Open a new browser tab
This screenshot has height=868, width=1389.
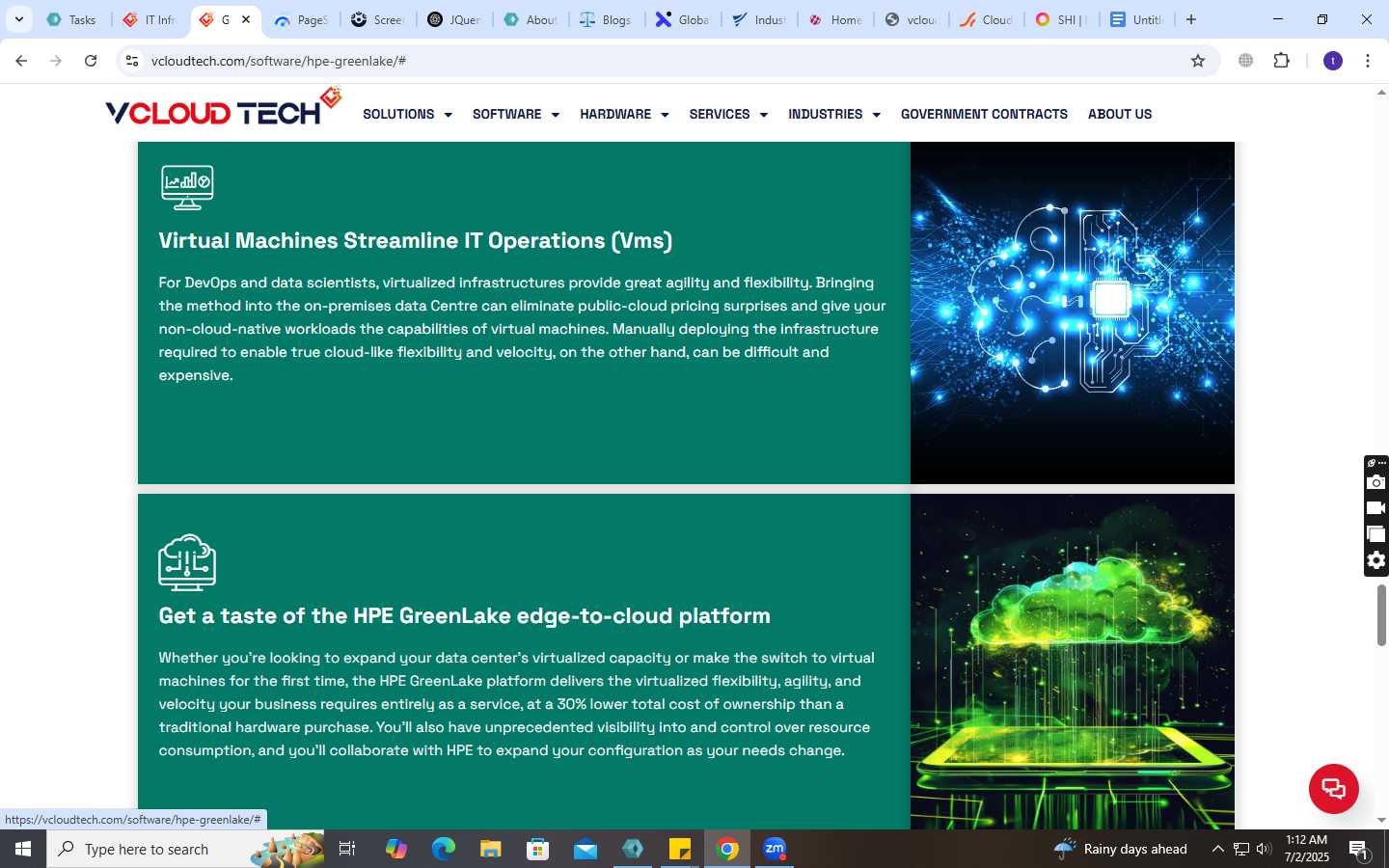tap(1191, 19)
